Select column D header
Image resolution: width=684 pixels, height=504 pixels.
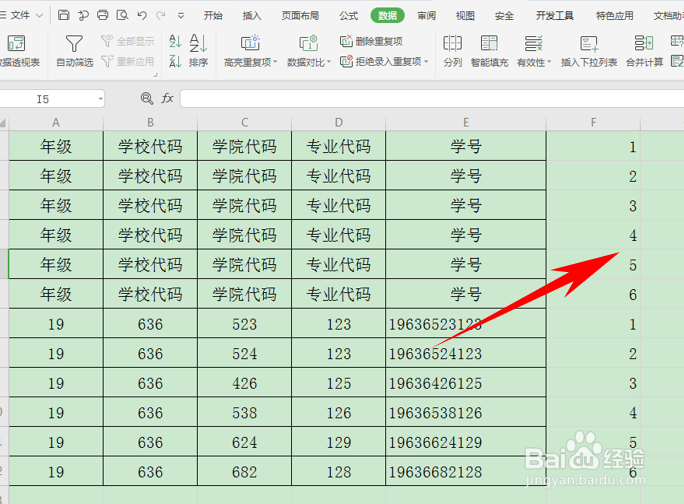pyautogui.click(x=339, y=123)
